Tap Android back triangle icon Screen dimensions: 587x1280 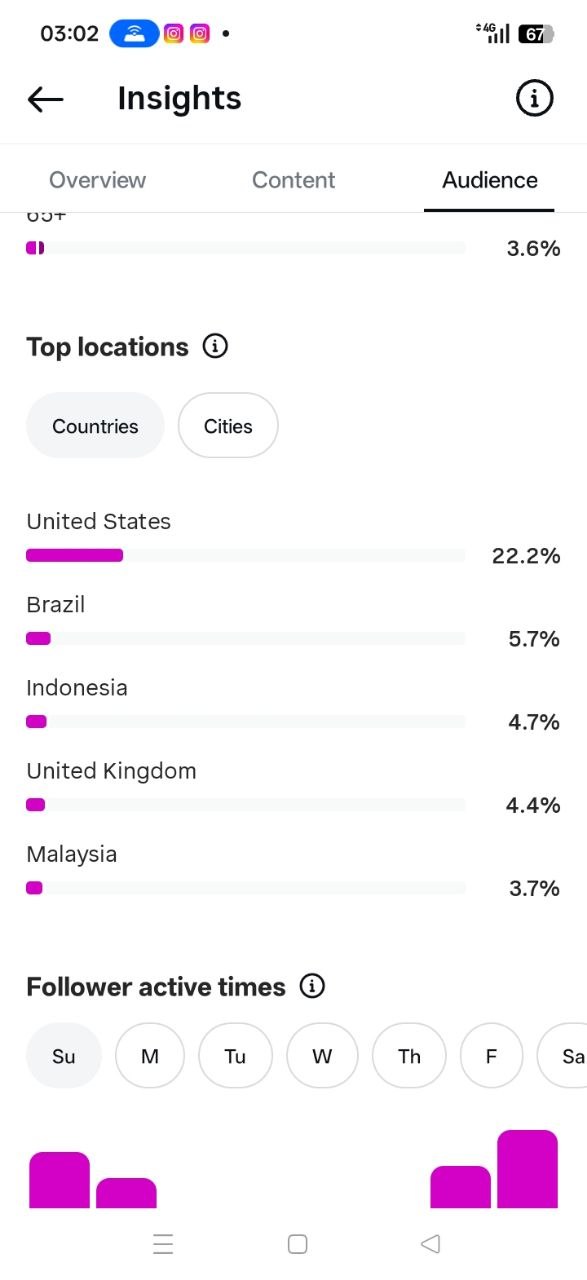coord(430,1244)
